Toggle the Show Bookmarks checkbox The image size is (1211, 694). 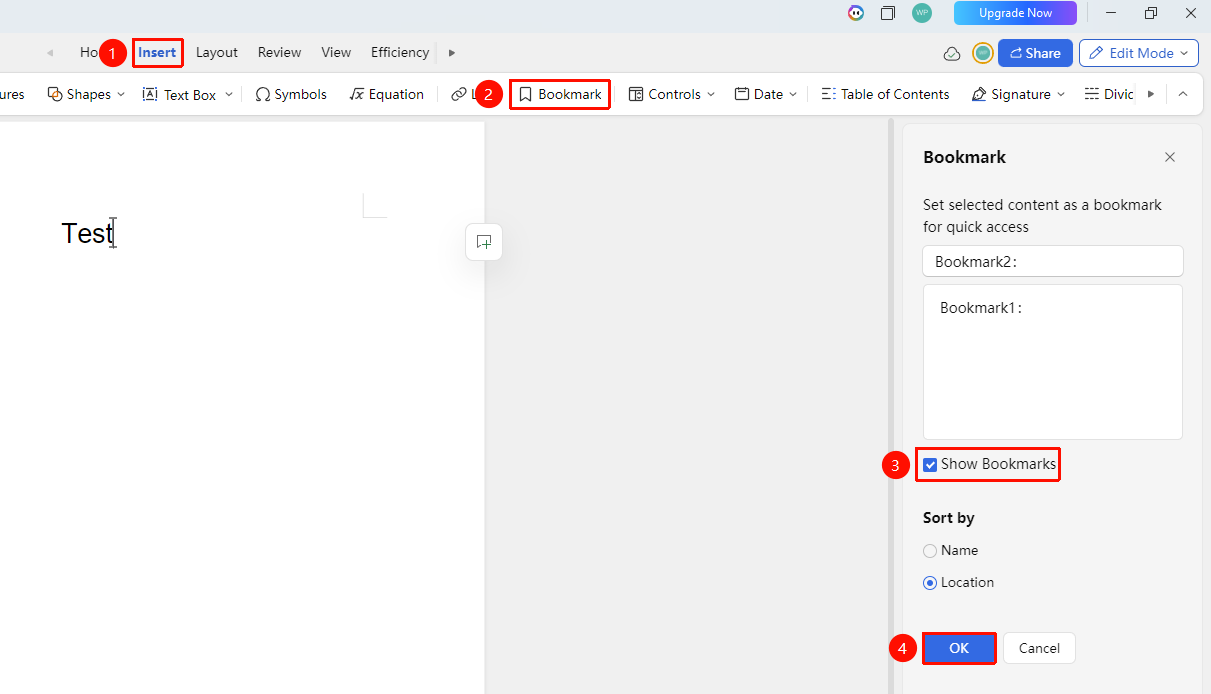[930, 465]
